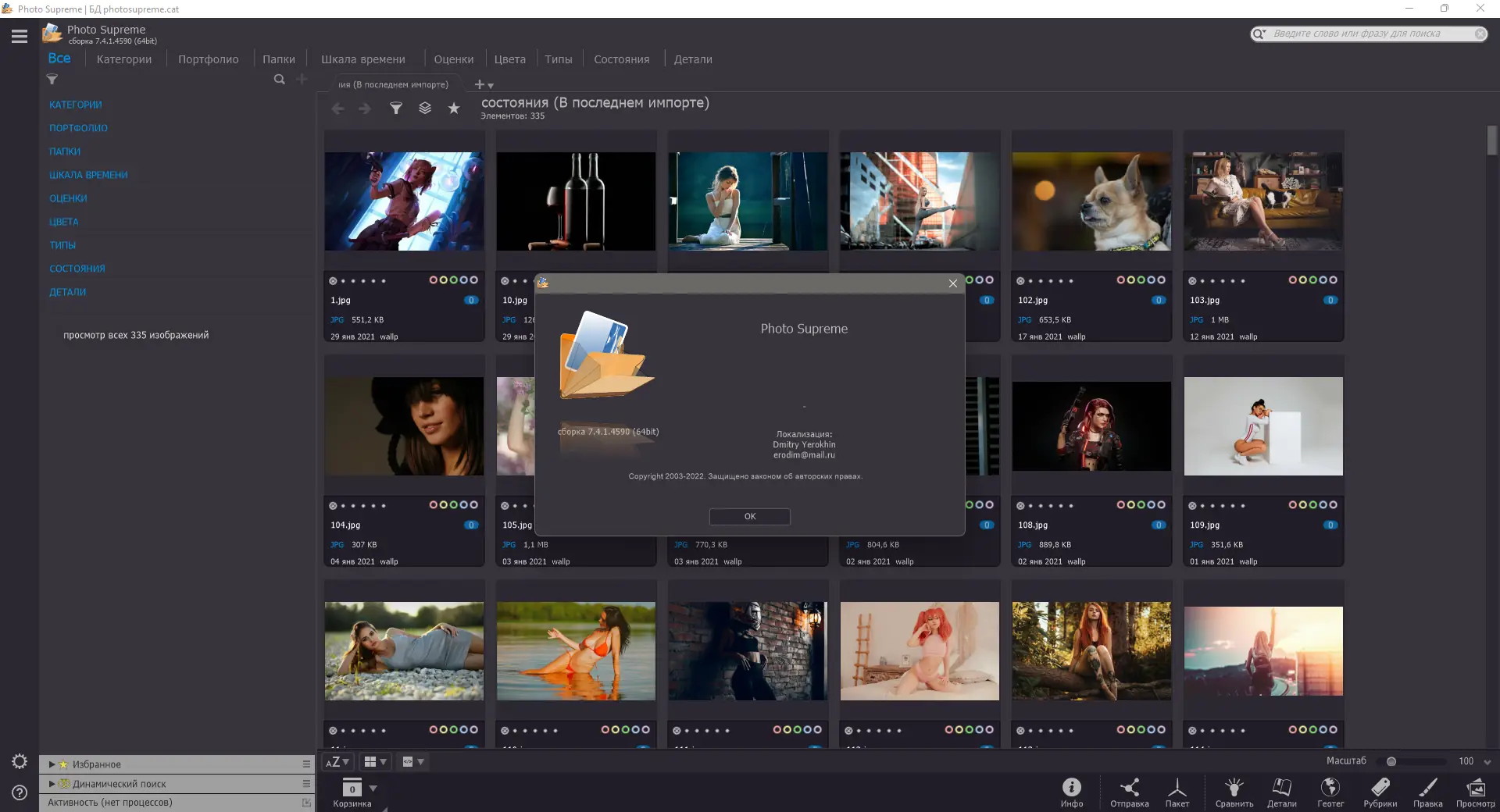Switch to the Цвета tab
The image size is (1500, 812).
click(510, 59)
